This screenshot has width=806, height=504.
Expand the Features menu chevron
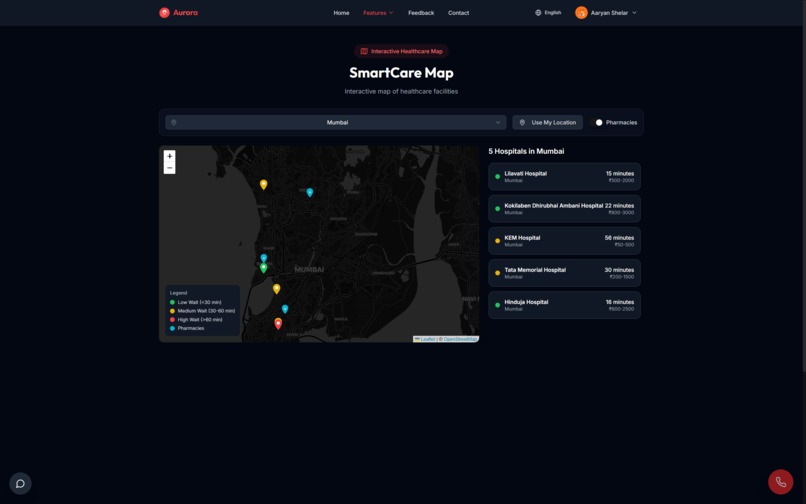[391, 13]
